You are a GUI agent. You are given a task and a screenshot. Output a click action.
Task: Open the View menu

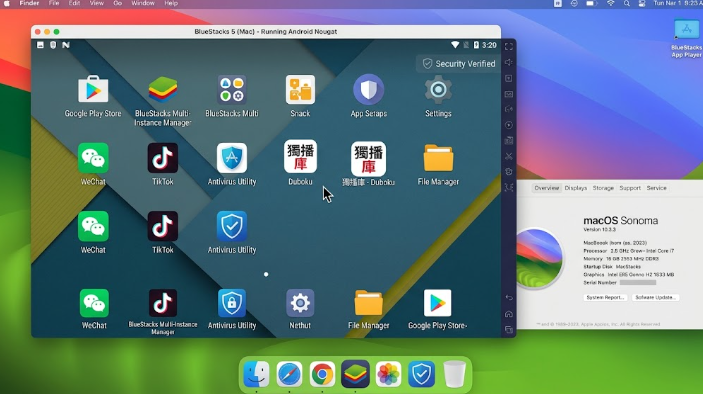[96, 4]
